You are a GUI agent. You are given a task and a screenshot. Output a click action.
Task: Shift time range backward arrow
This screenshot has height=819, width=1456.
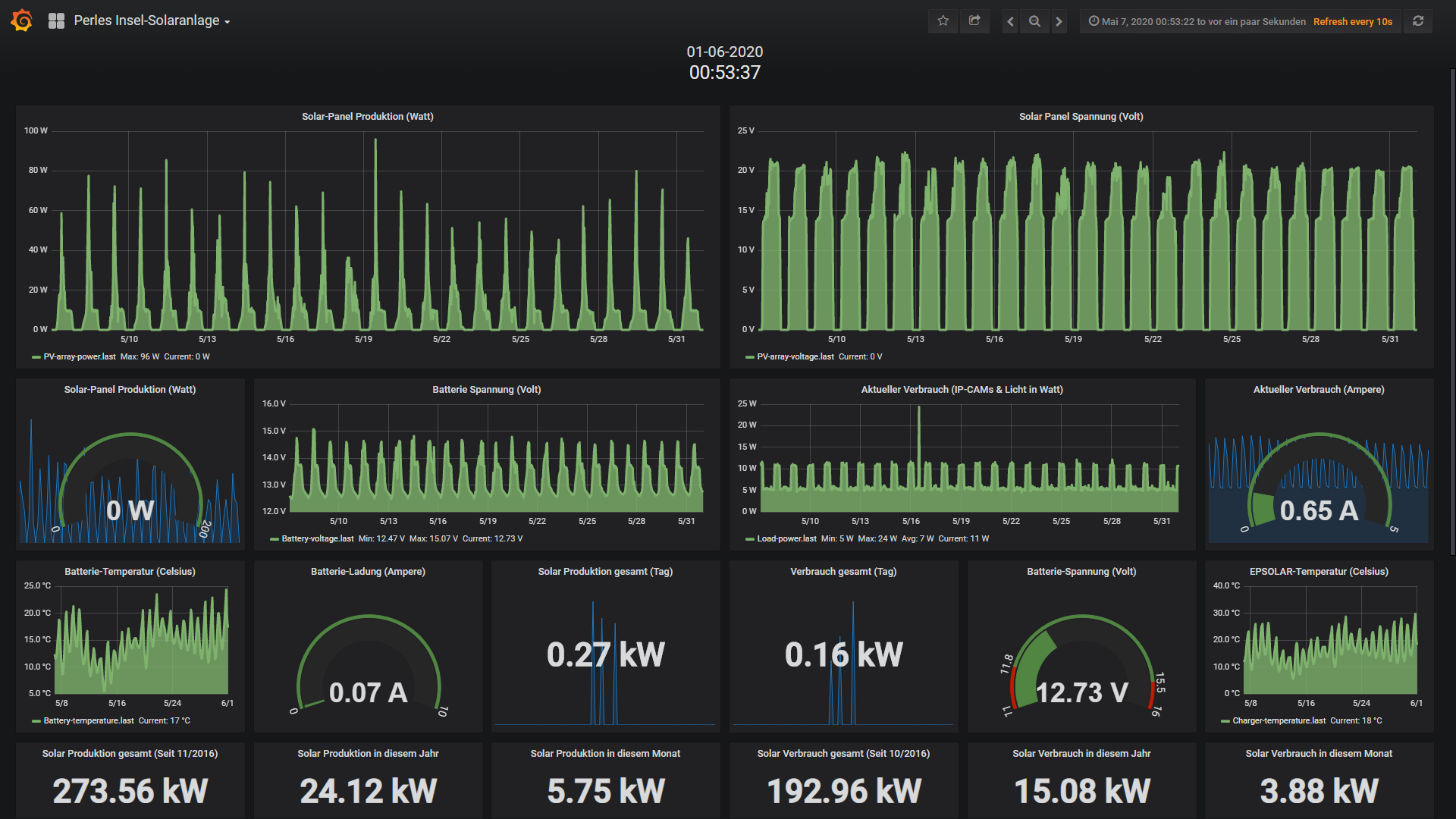coord(1010,21)
